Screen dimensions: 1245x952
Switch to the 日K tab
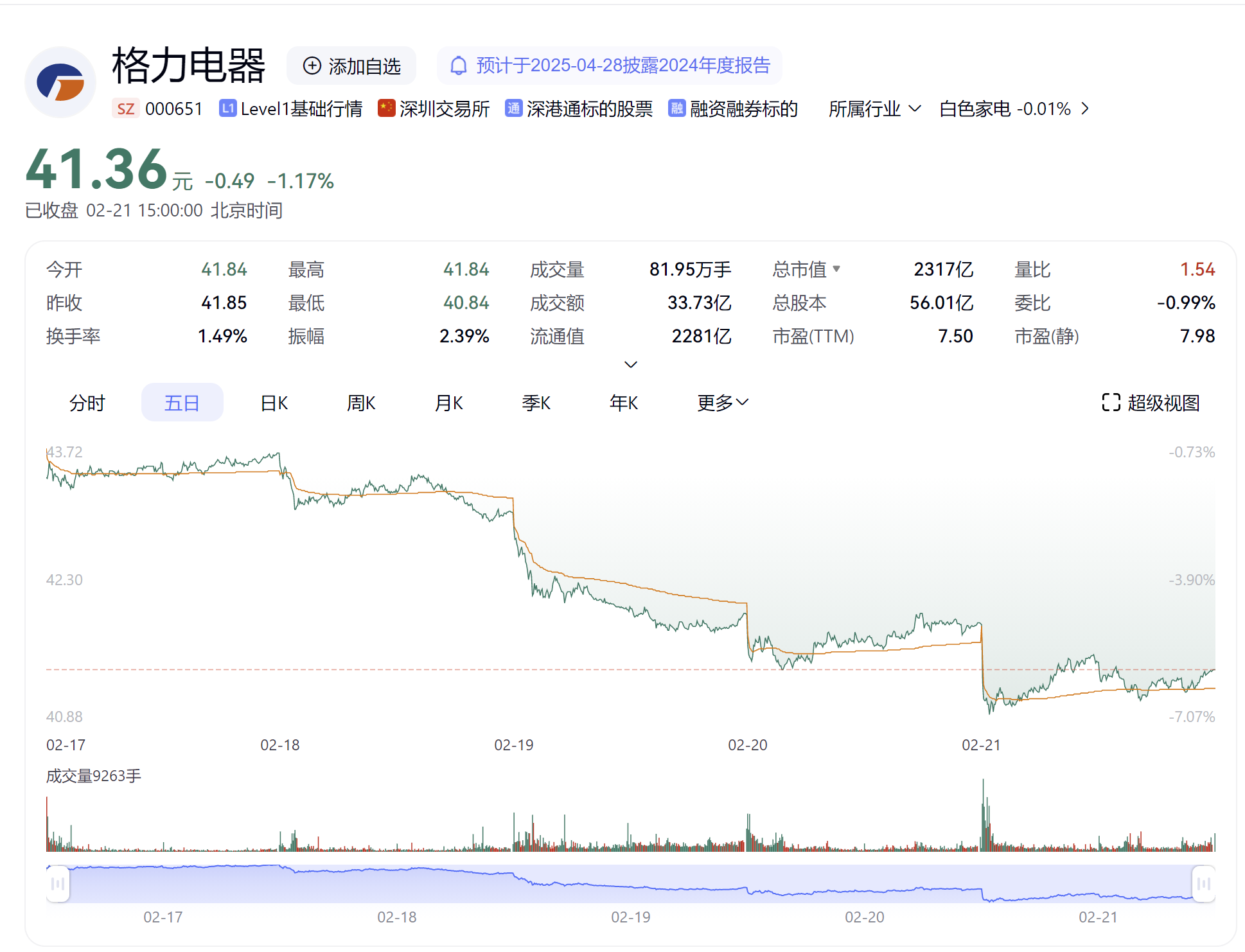coord(274,403)
